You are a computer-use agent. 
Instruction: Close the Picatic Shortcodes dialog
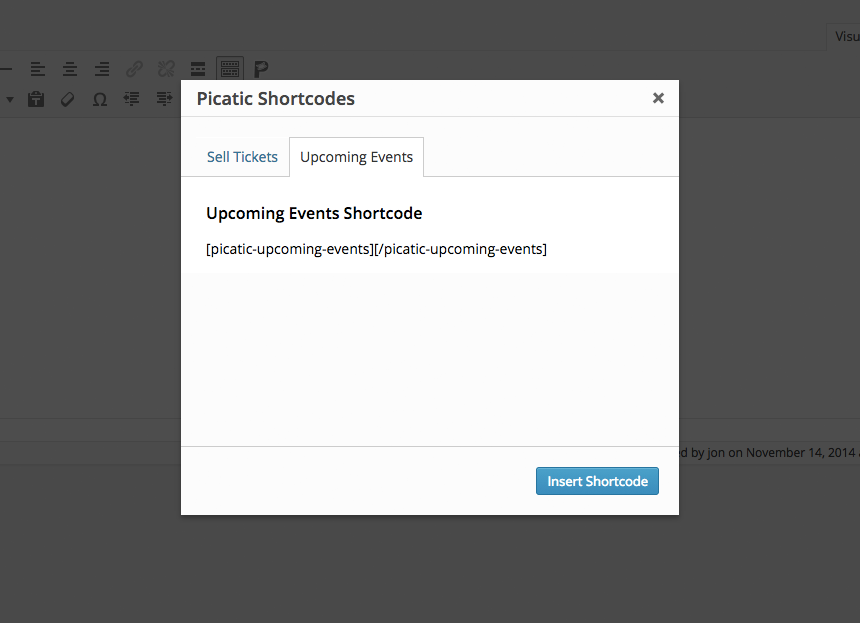(x=658, y=98)
